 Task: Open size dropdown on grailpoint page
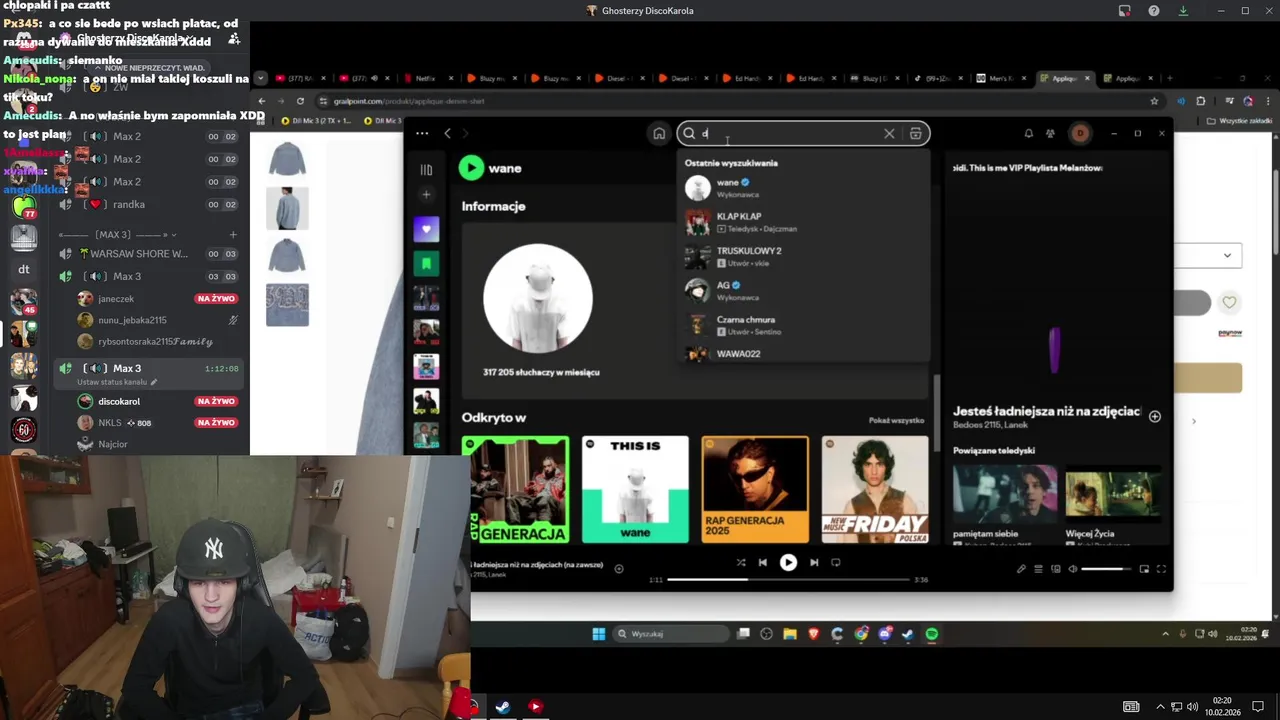[x=1208, y=255]
